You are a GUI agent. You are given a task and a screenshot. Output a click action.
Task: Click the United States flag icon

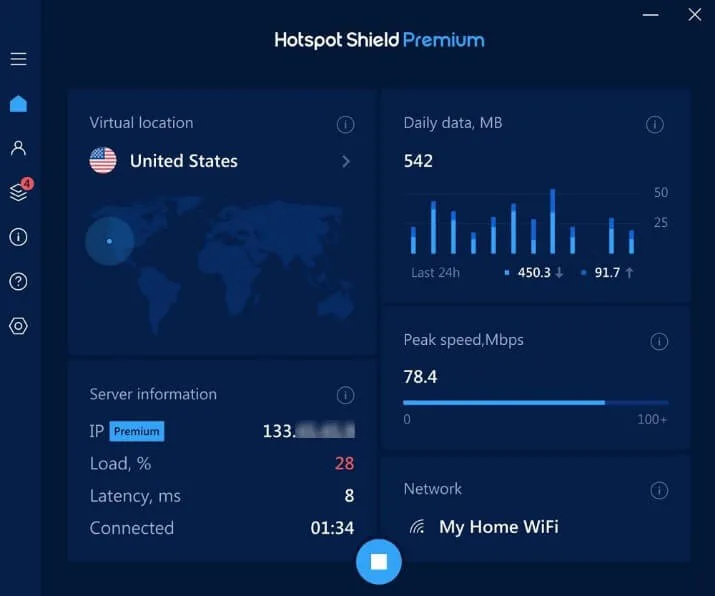coord(103,161)
